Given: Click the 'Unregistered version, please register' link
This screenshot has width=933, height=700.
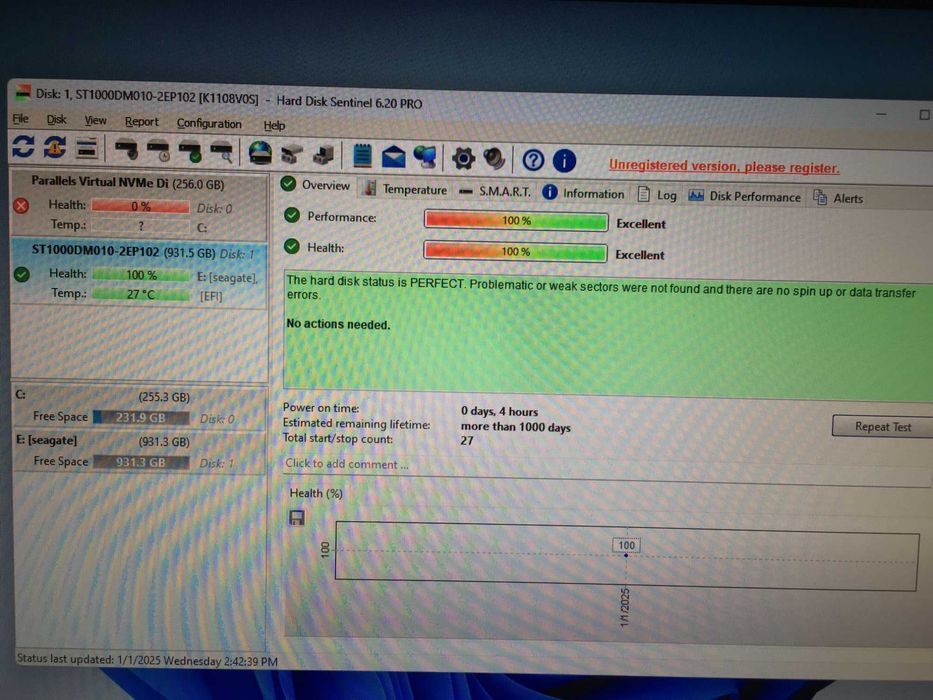Looking at the screenshot, I should coord(724,166).
